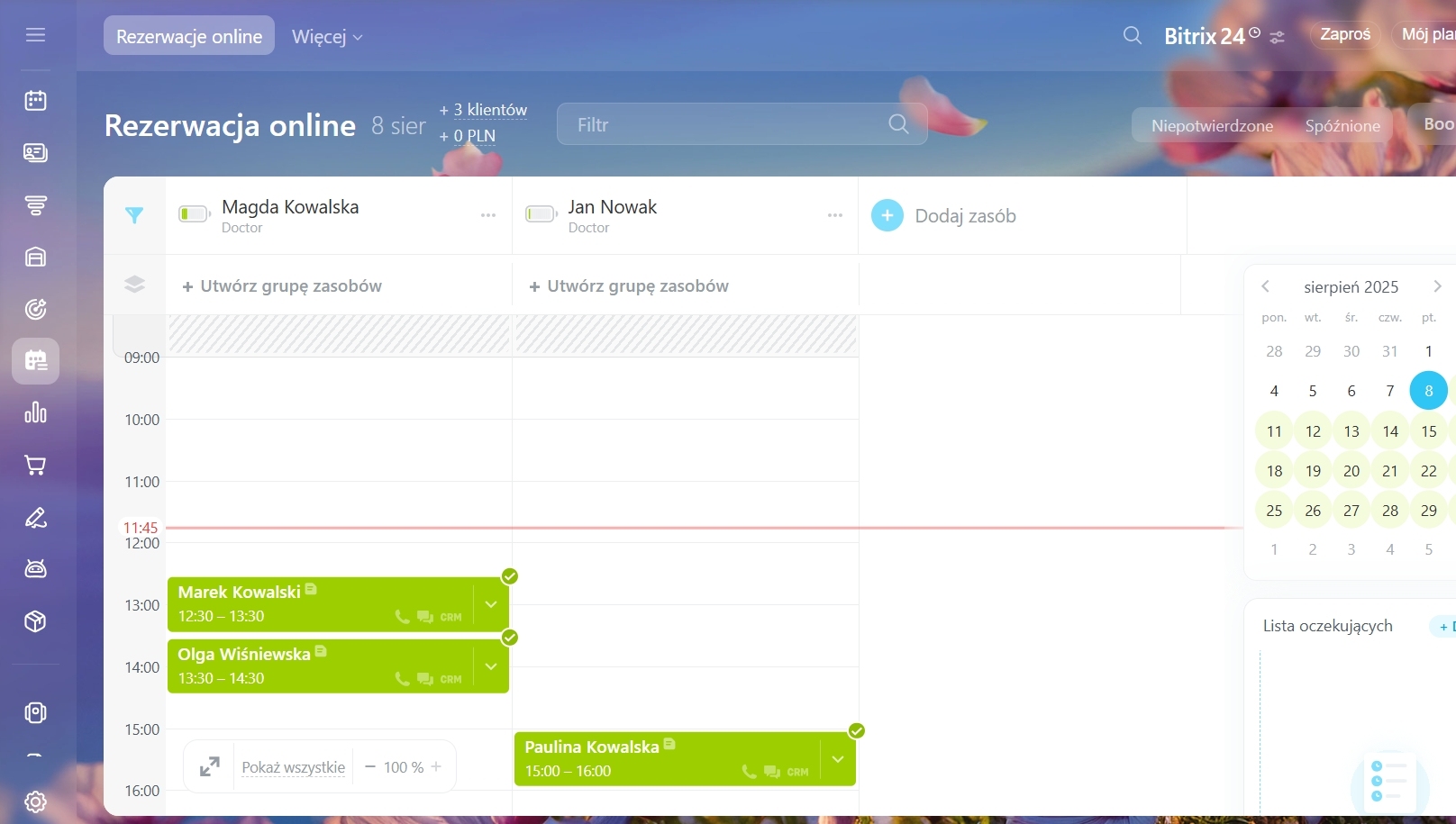Open the shopping cart sidebar icon
The image size is (1456, 824).
click(35, 466)
